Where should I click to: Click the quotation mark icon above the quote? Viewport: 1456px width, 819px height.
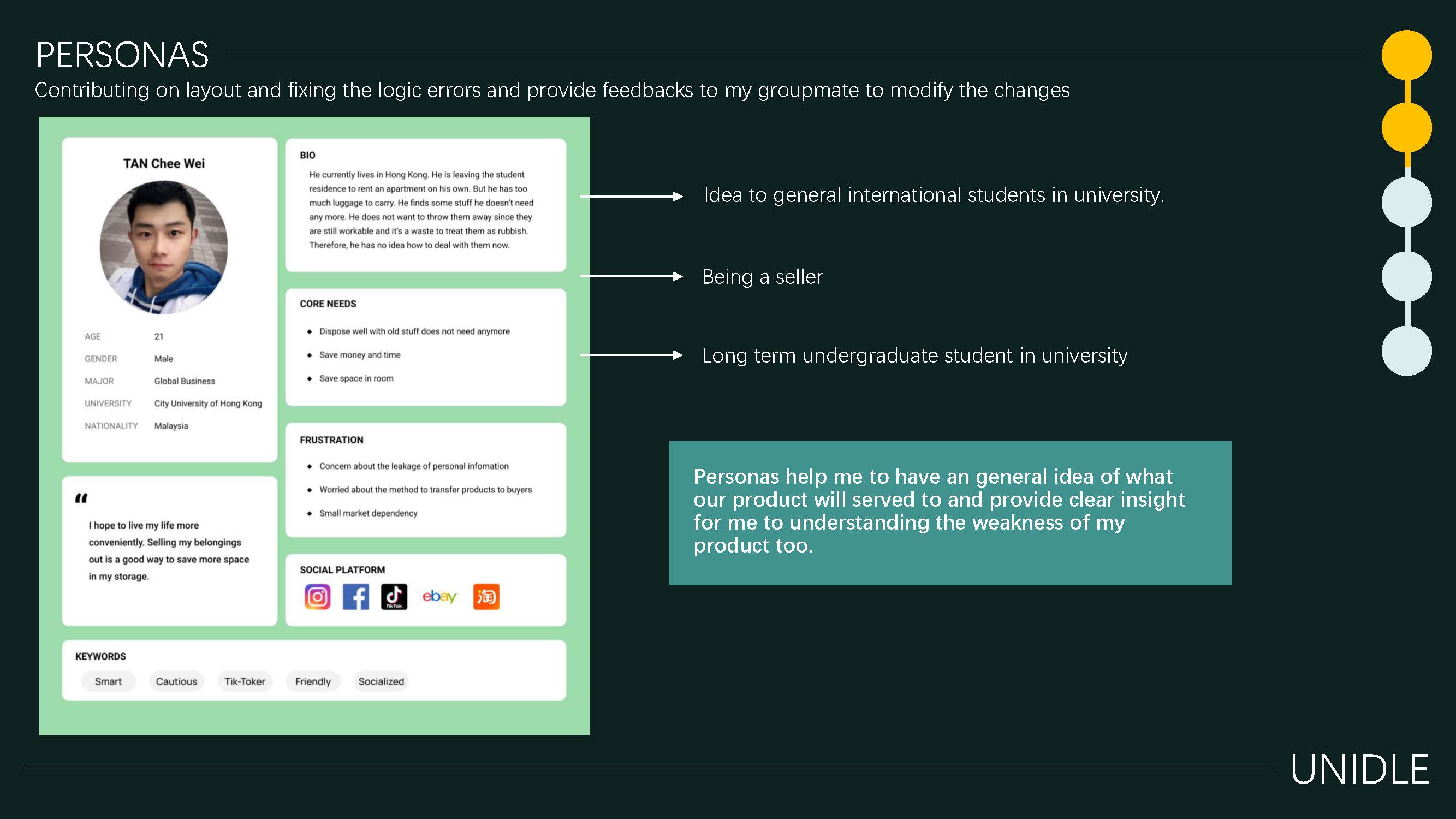tap(81, 498)
